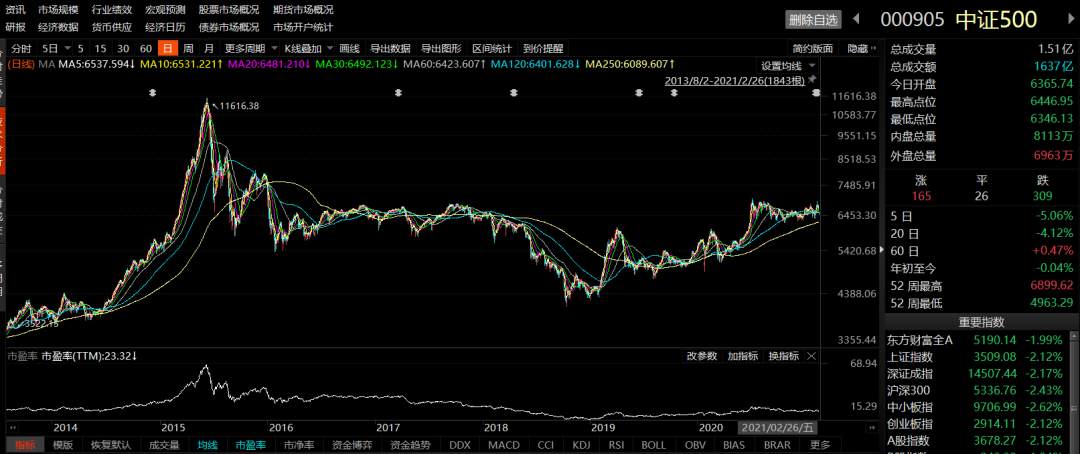
Task: Open 债券市场概况 menu item
Action: tap(229, 28)
